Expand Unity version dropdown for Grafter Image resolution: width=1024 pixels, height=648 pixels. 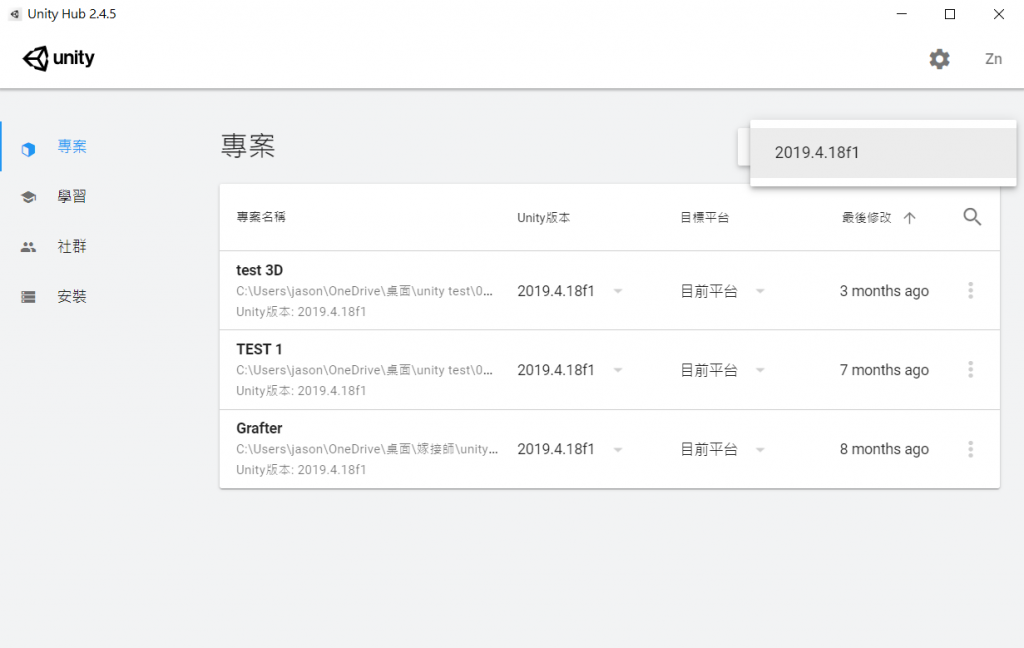click(x=618, y=449)
